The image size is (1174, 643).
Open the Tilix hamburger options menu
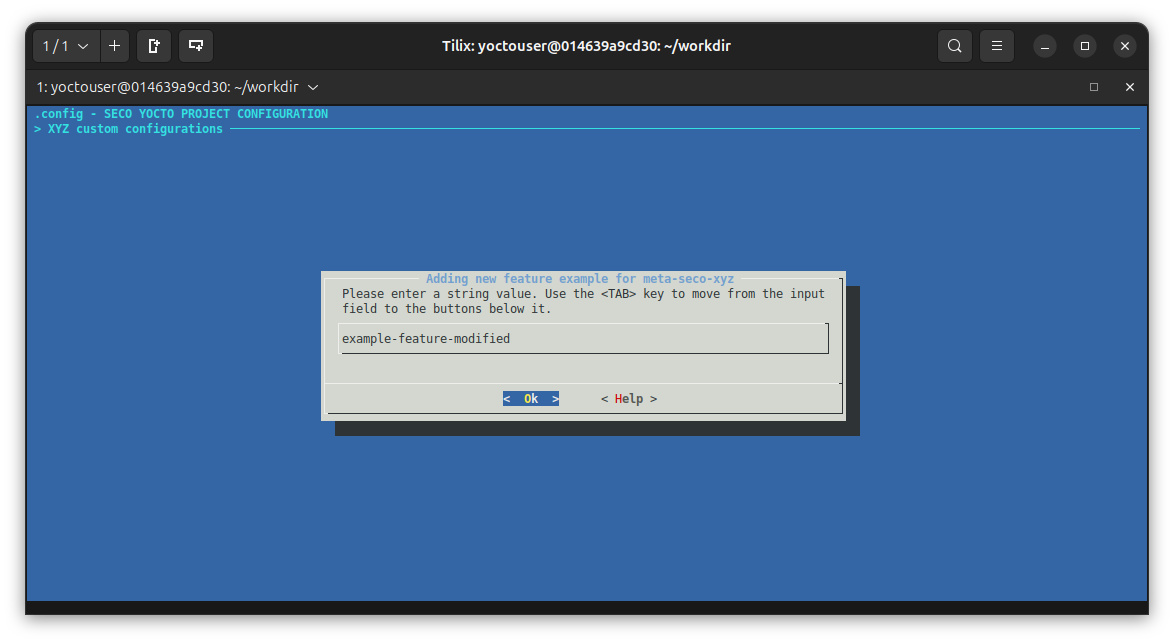pos(996,45)
